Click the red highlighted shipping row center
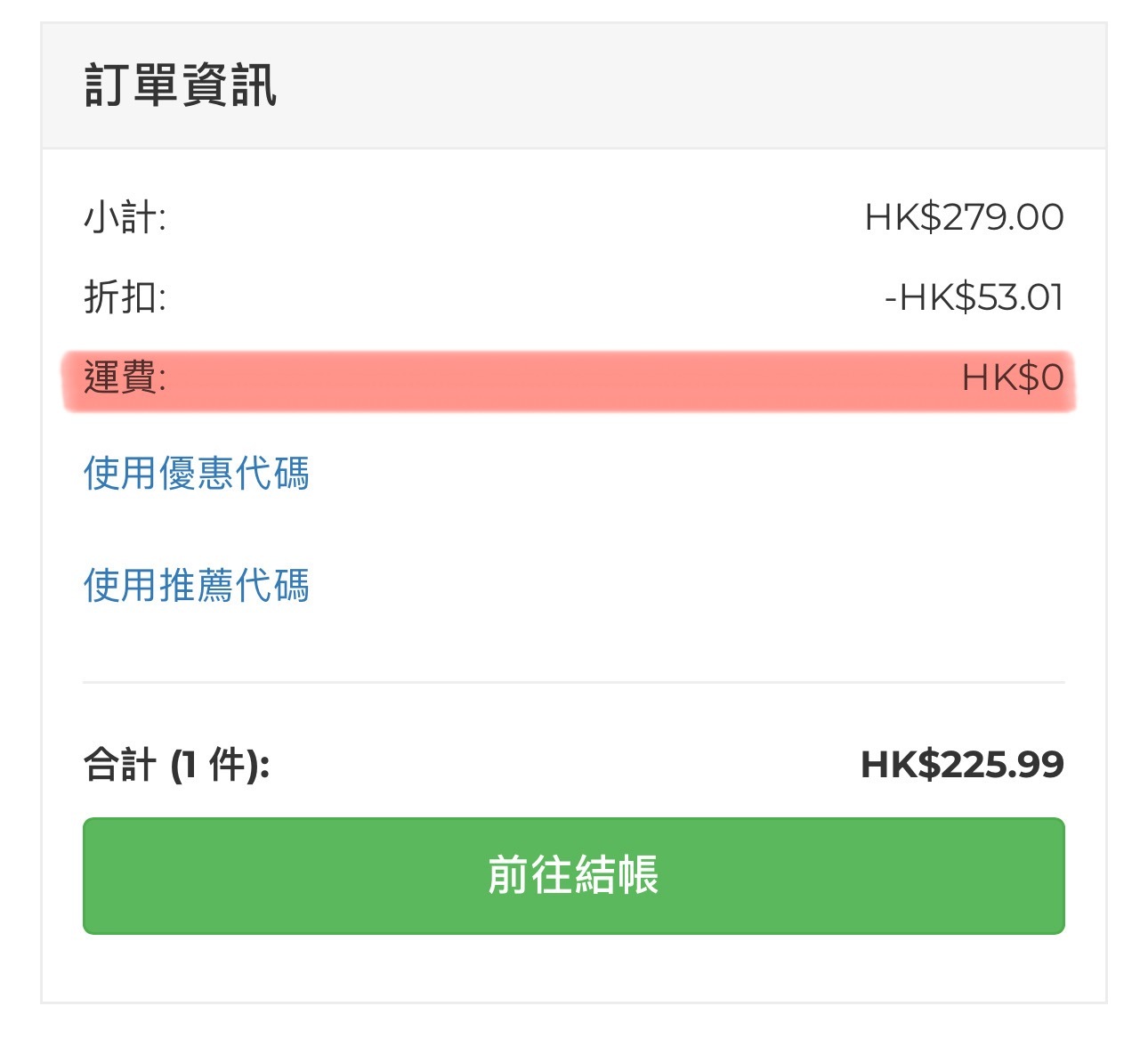 (570, 381)
